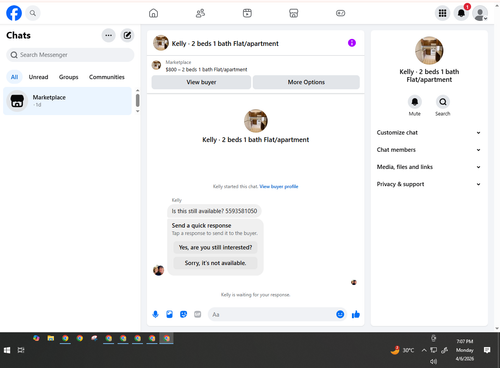Select the Communities chats filter tab
Viewport: 500px width, 368px height.
click(107, 77)
